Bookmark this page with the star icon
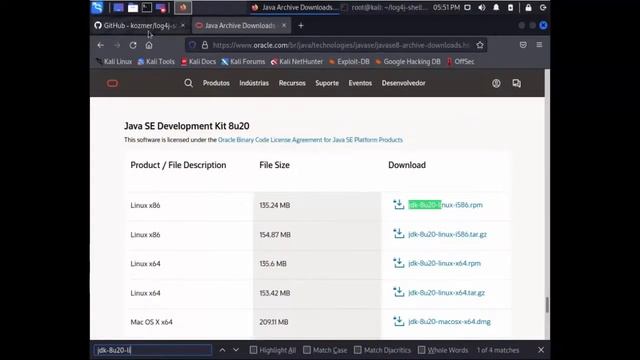640x360 pixels. 480,45
